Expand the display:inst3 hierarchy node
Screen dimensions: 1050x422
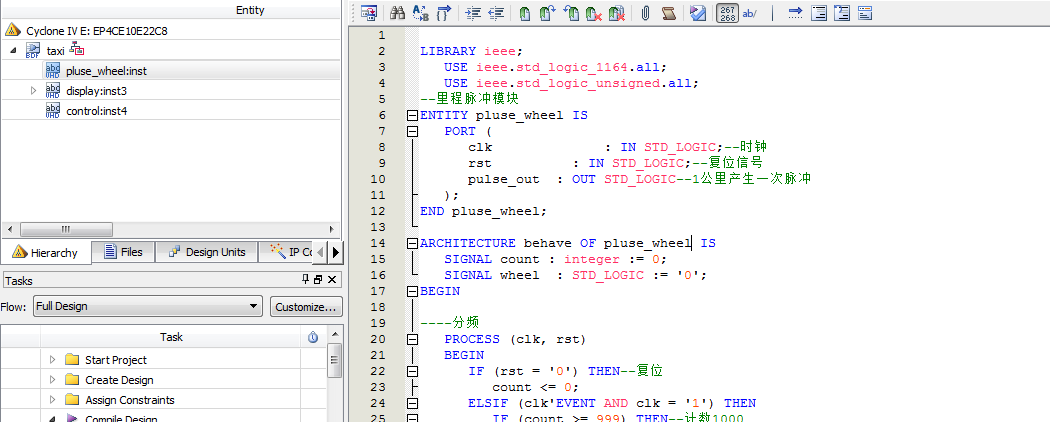[33, 91]
